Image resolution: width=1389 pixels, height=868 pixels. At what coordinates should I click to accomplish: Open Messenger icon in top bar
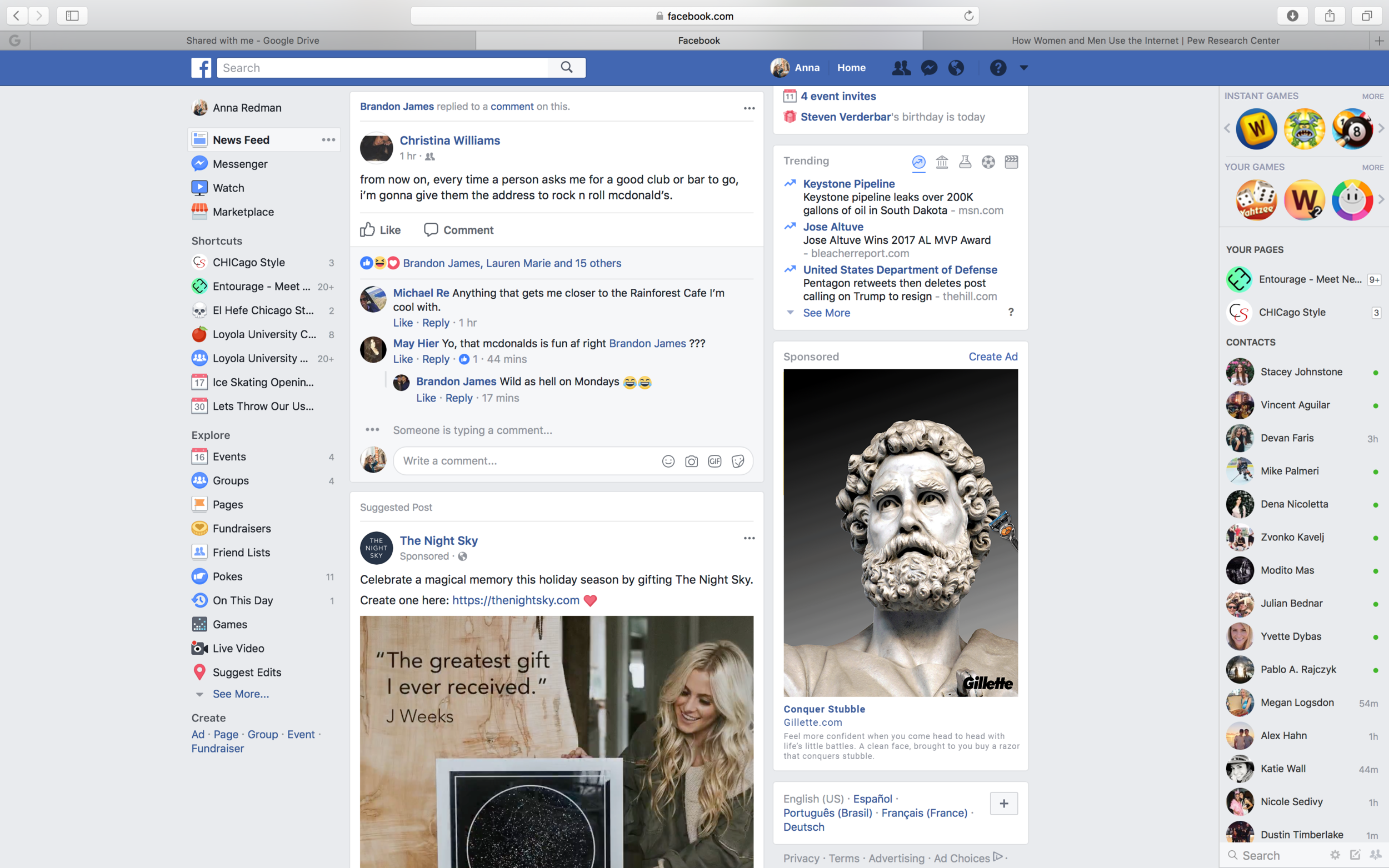[929, 68]
